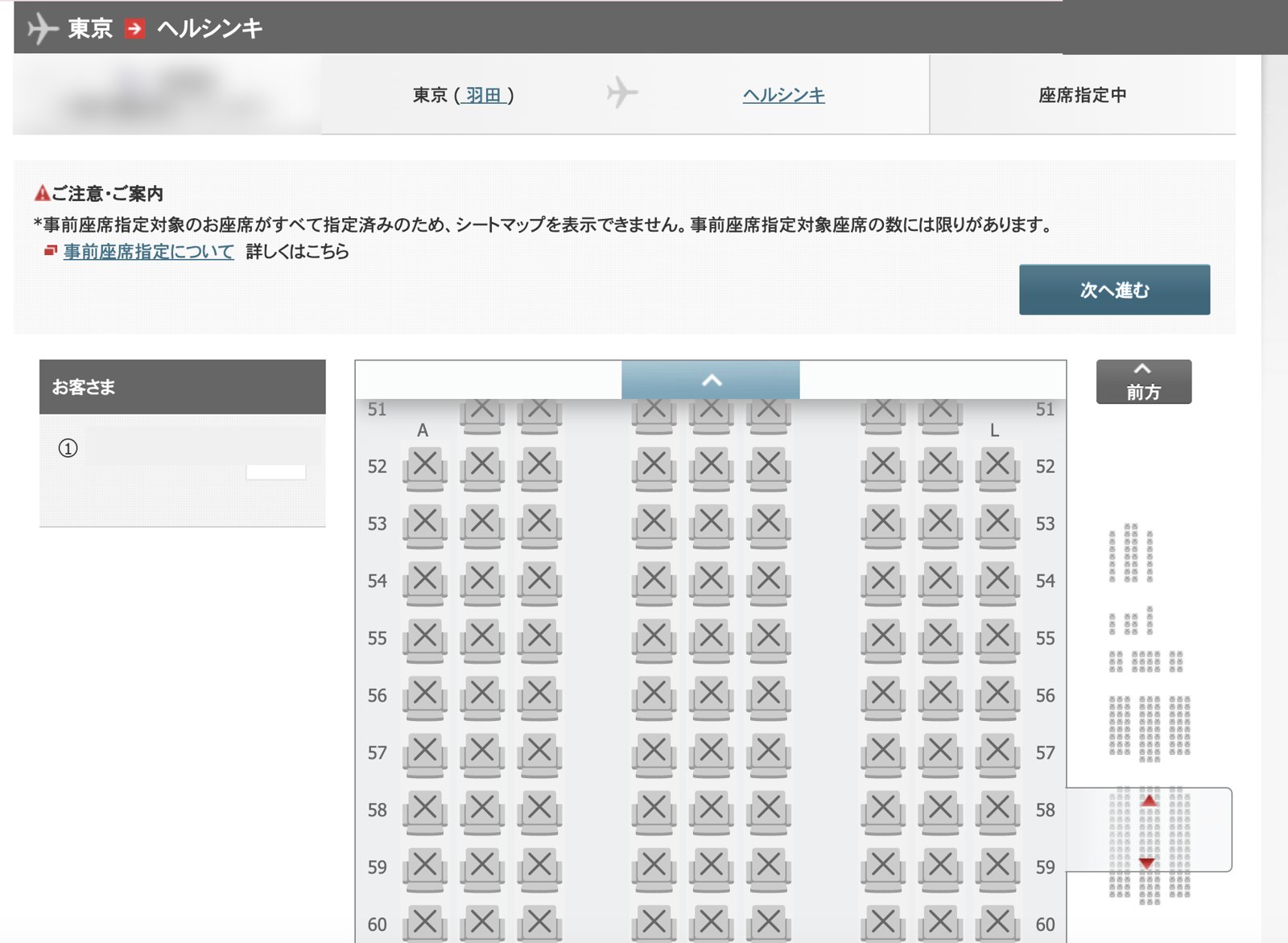This screenshot has width=1288, height=943.
Task: Open 事前座席指定について information link
Action: (x=149, y=252)
